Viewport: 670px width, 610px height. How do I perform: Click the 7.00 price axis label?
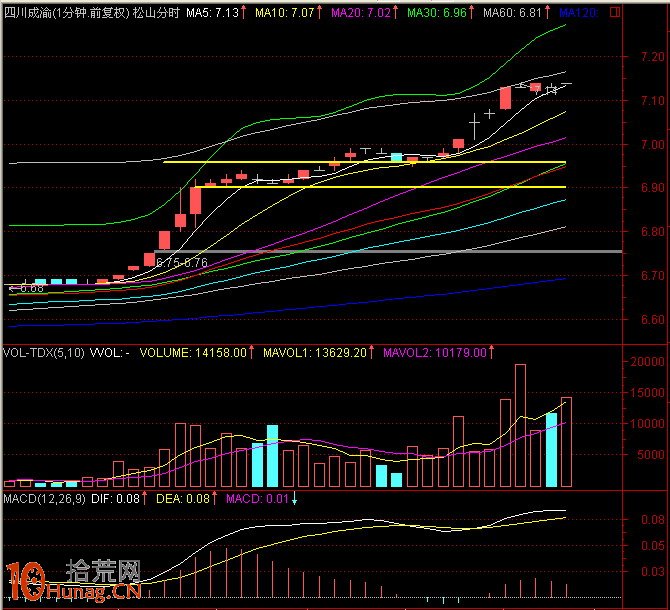pyautogui.click(x=652, y=145)
